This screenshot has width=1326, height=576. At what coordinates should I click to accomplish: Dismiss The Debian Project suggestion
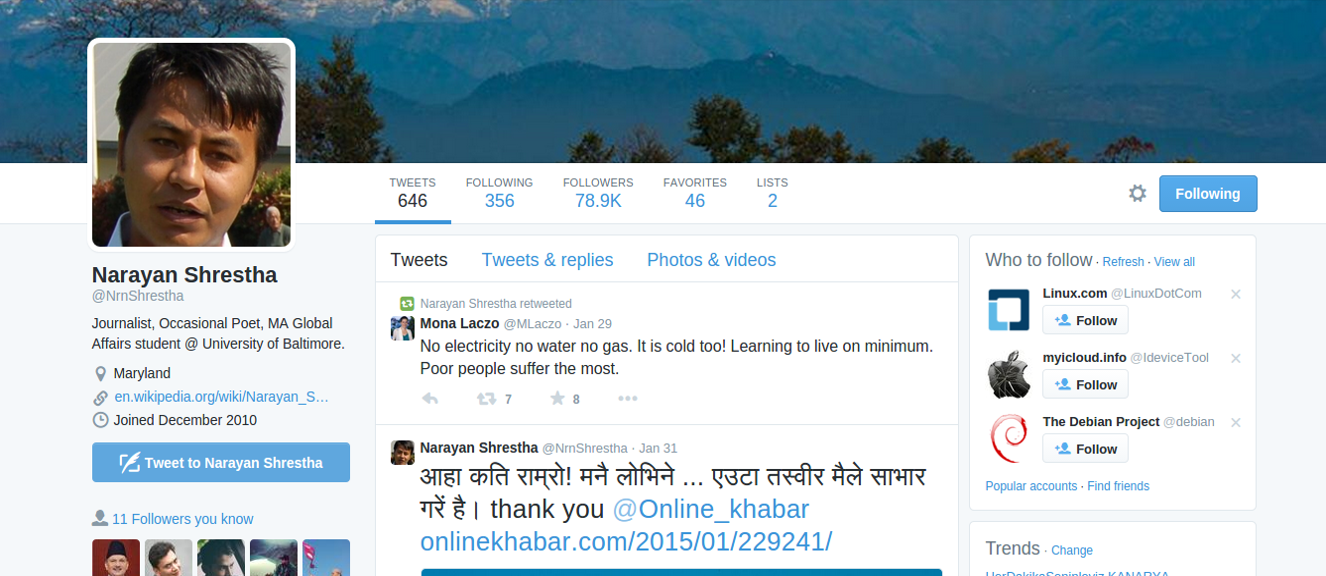pyautogui.click(x=1235, y=422)
